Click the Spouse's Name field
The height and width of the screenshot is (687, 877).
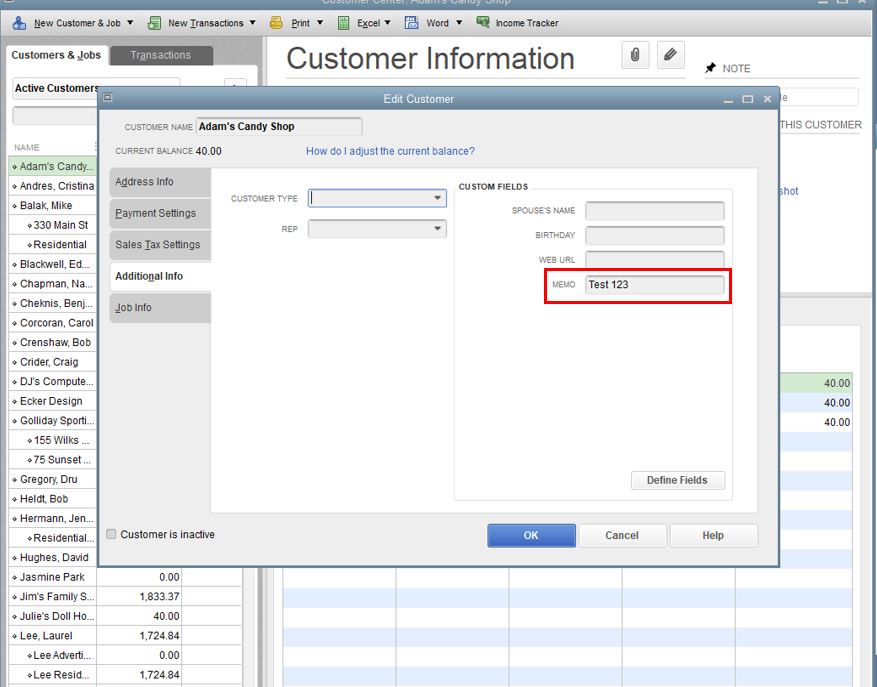[654, 211]
